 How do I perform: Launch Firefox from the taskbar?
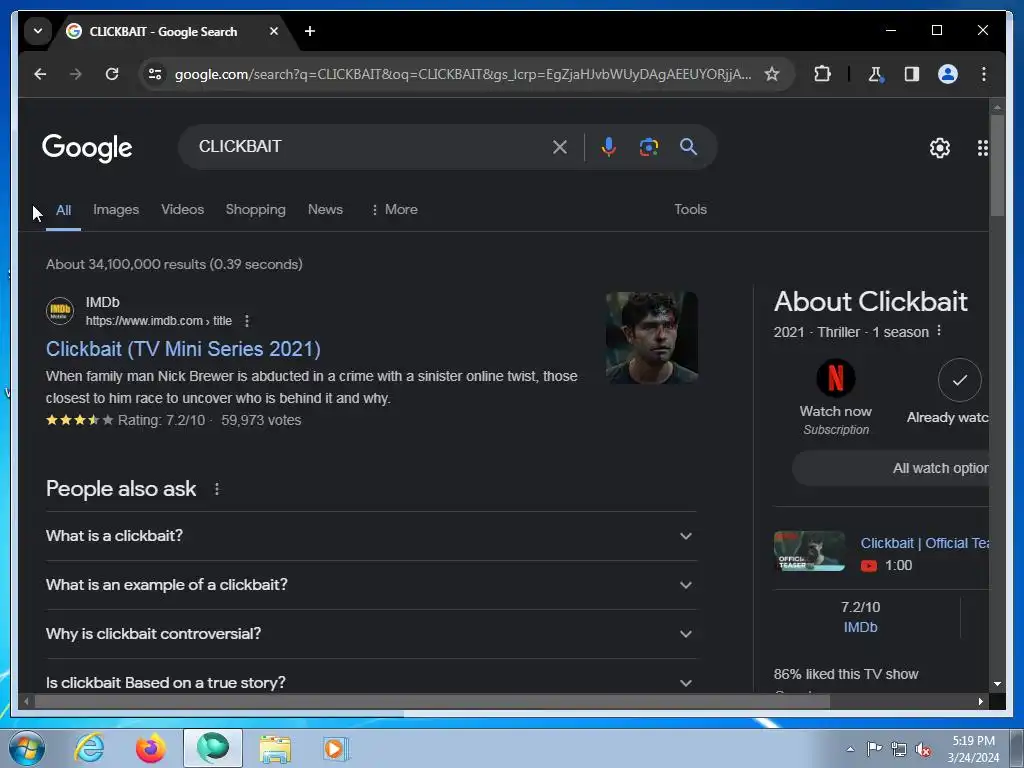coord(151,748)
